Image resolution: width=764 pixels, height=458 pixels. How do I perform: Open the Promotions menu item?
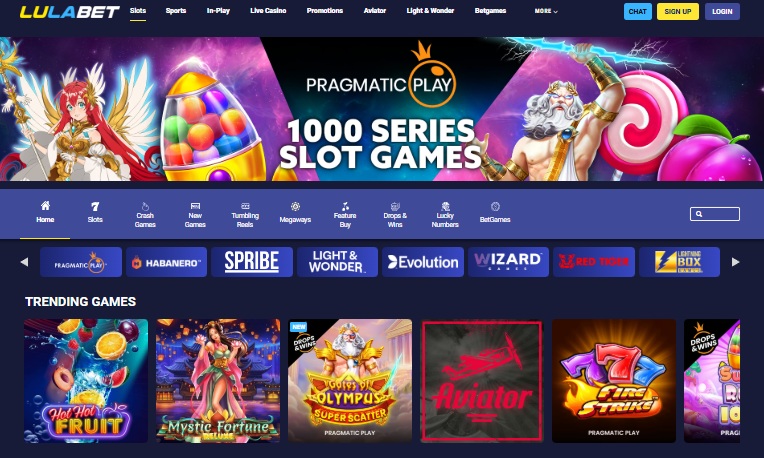(325, 10)
